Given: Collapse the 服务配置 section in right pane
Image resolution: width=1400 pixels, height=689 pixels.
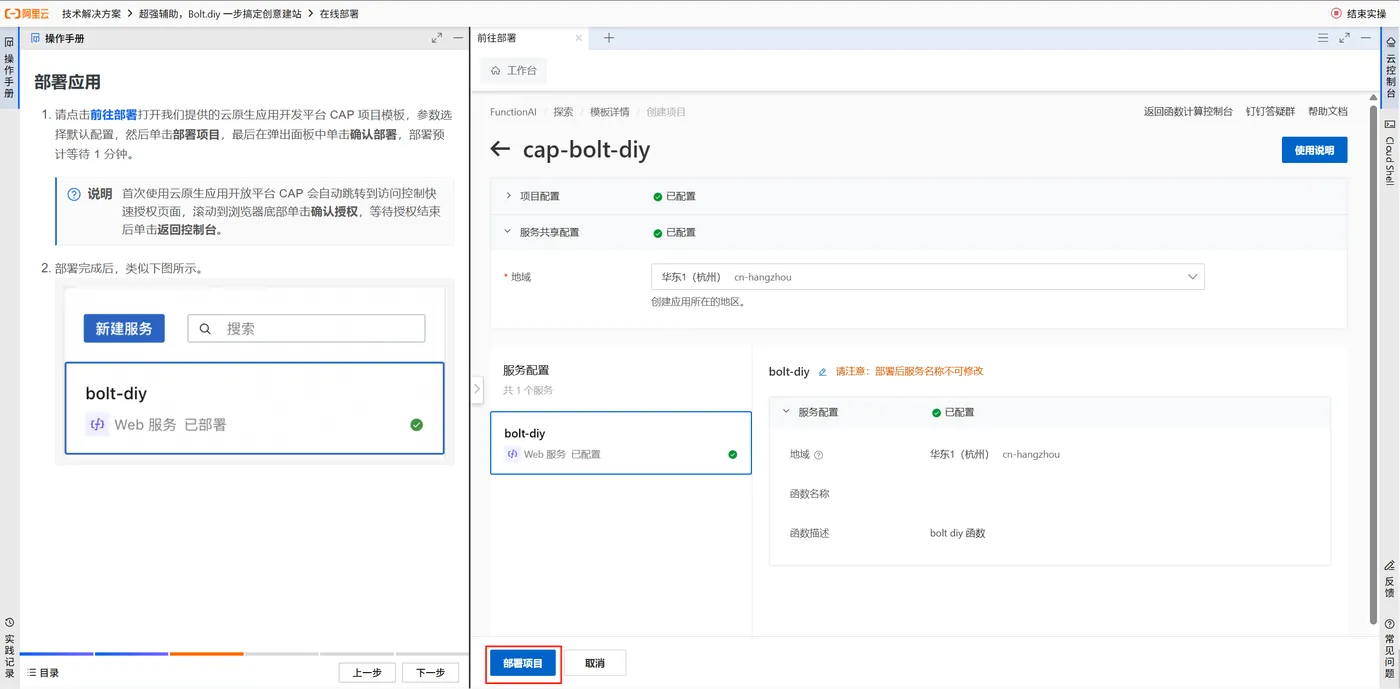Looking at the screenshot, I should (x=786, y=412).
